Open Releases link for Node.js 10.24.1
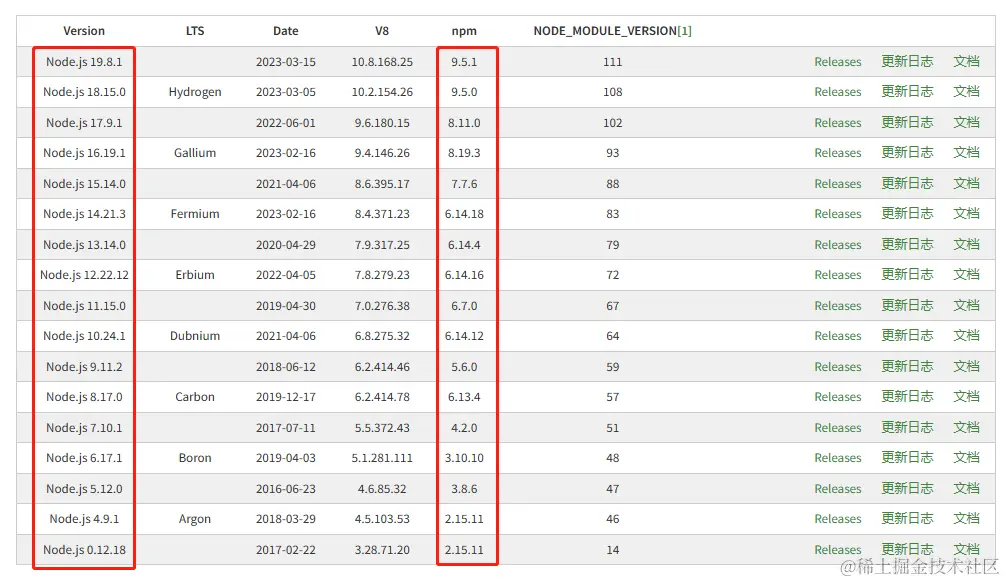The width and height of the screenshot is (1006, 583). (837, 335)
